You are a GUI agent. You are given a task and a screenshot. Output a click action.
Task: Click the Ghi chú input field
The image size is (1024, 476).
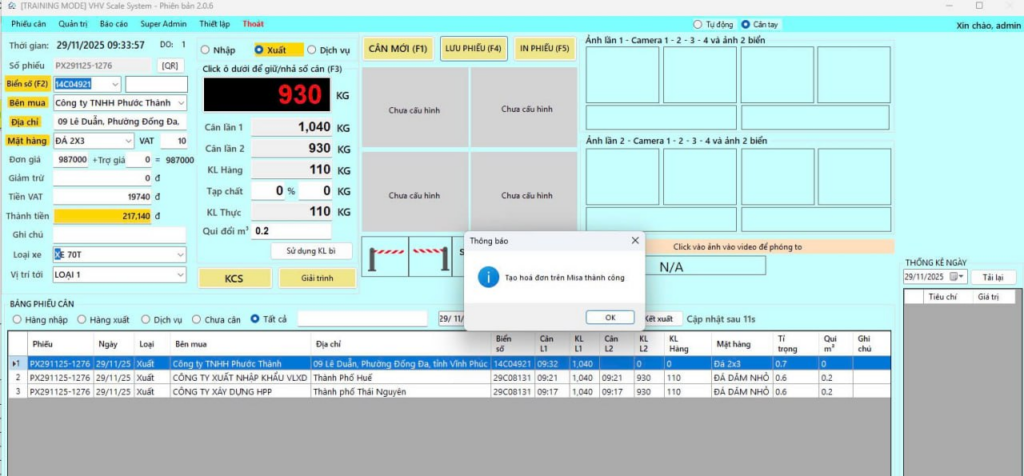coord(120,235)
